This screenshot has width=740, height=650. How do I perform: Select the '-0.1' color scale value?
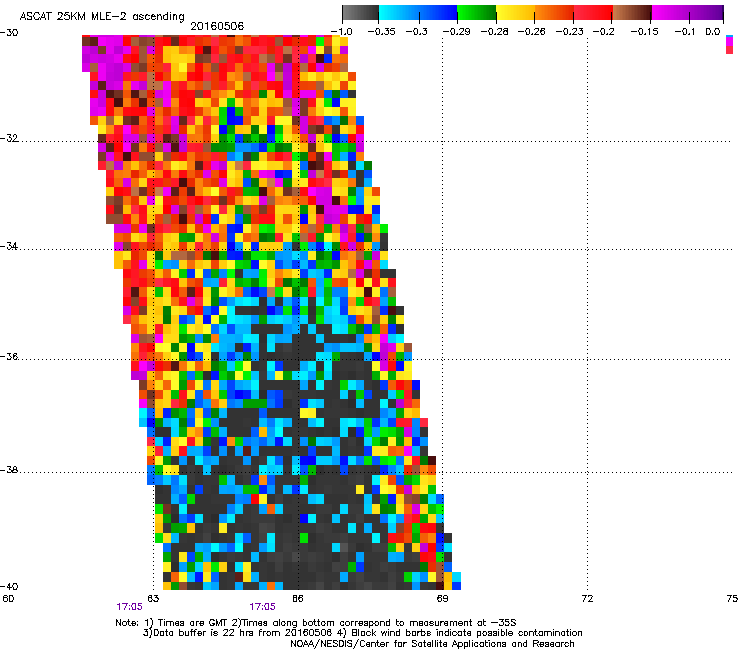[685, 32]
